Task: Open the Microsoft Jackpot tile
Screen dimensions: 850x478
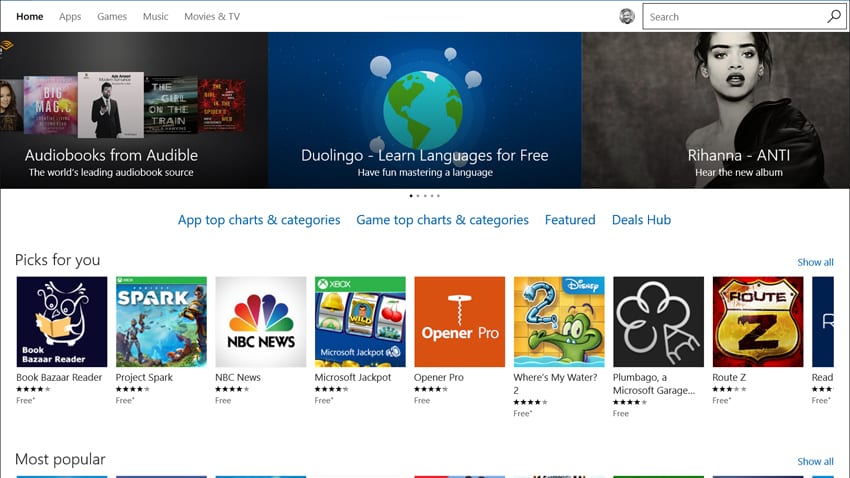Action: (360, 322)
